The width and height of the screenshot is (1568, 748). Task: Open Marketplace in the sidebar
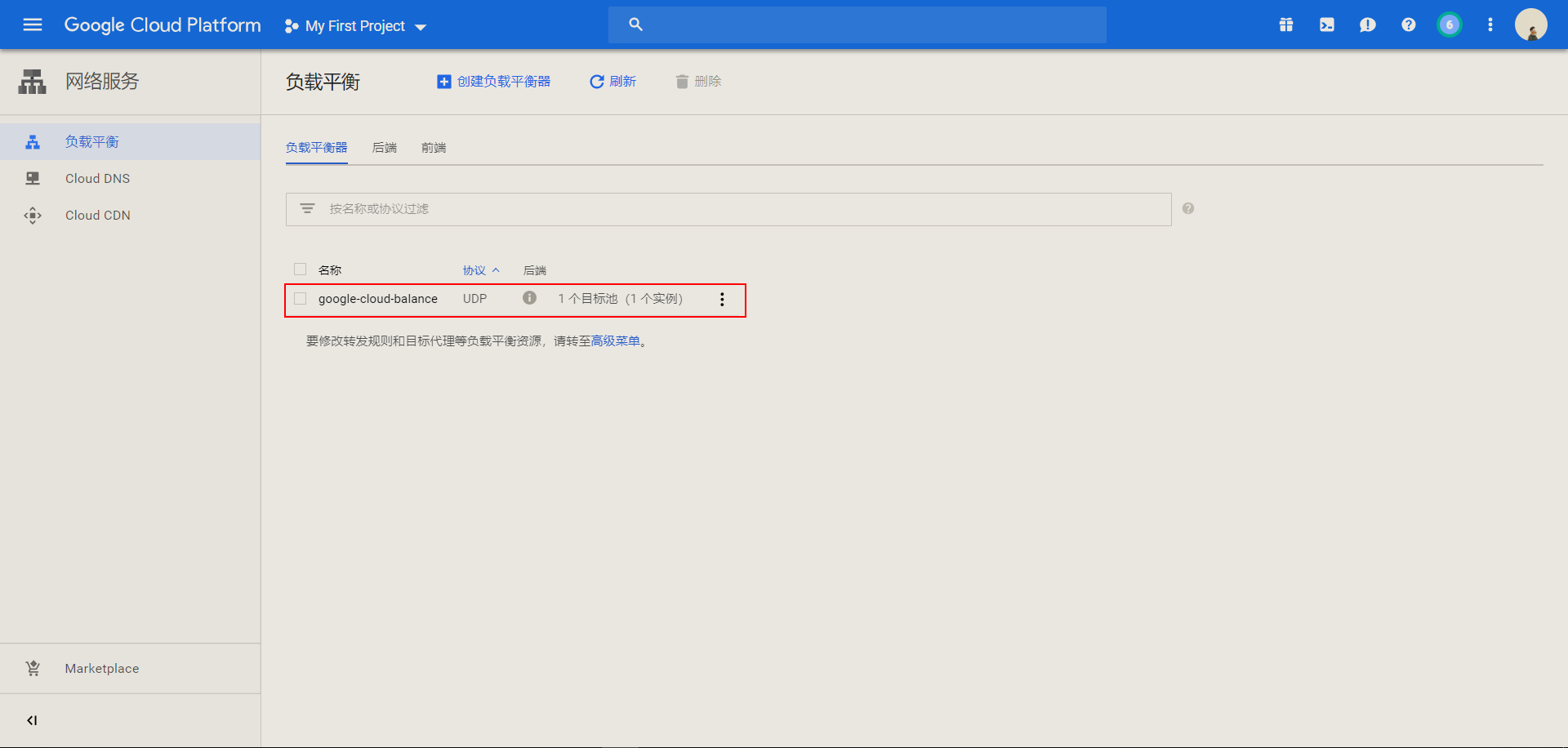pos(131,668)
